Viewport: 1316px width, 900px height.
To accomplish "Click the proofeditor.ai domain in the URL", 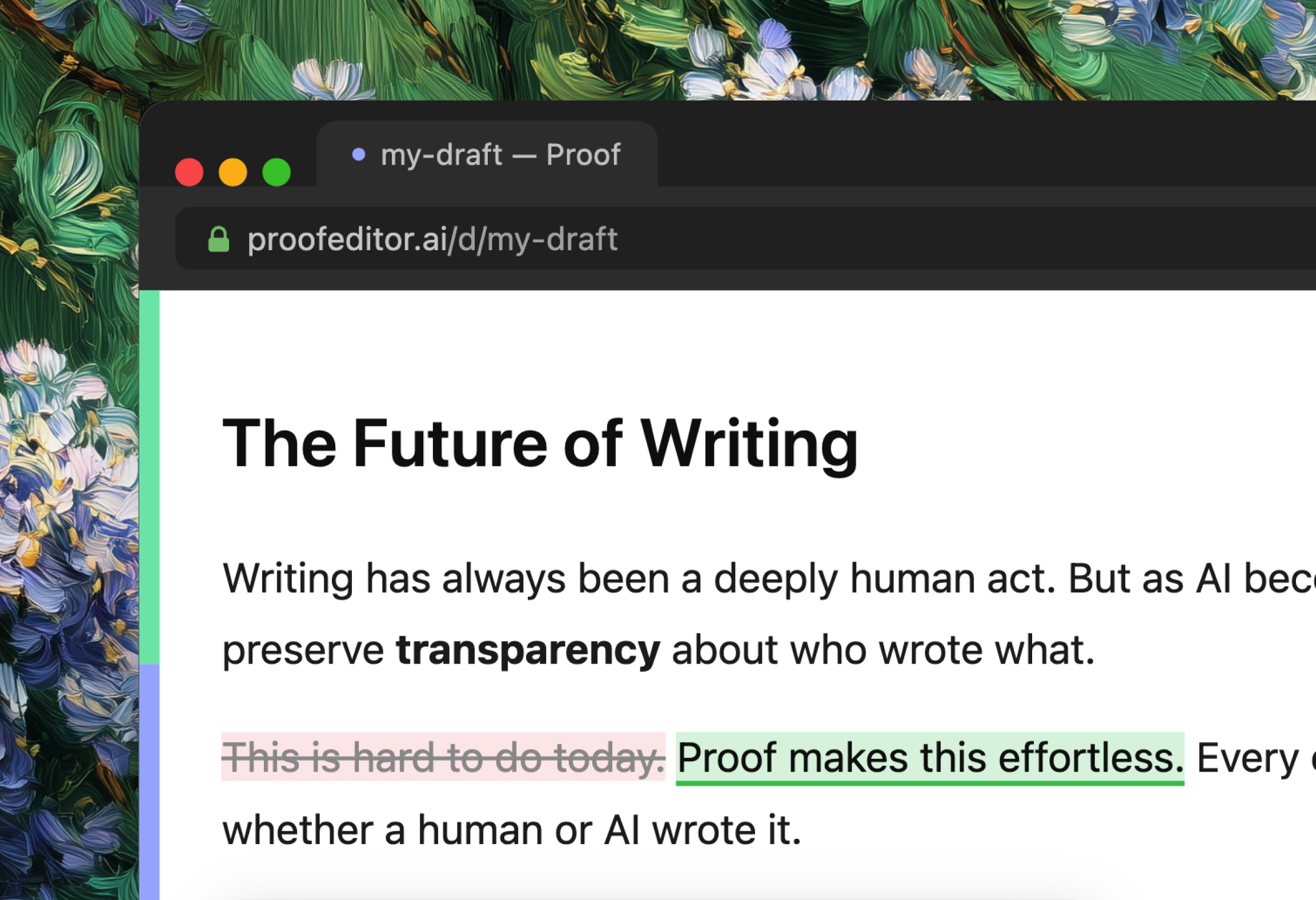I will 347,239.
